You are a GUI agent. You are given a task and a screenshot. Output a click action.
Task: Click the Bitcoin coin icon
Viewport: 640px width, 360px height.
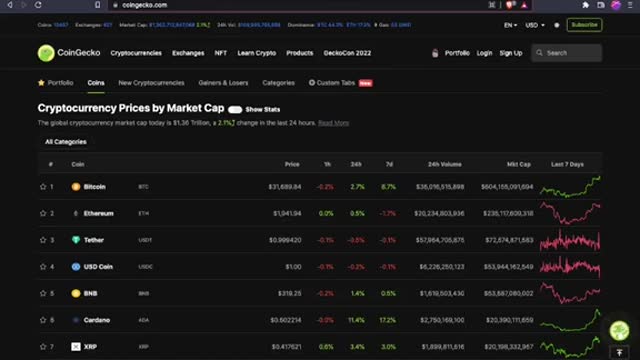(x=76, y=187)
